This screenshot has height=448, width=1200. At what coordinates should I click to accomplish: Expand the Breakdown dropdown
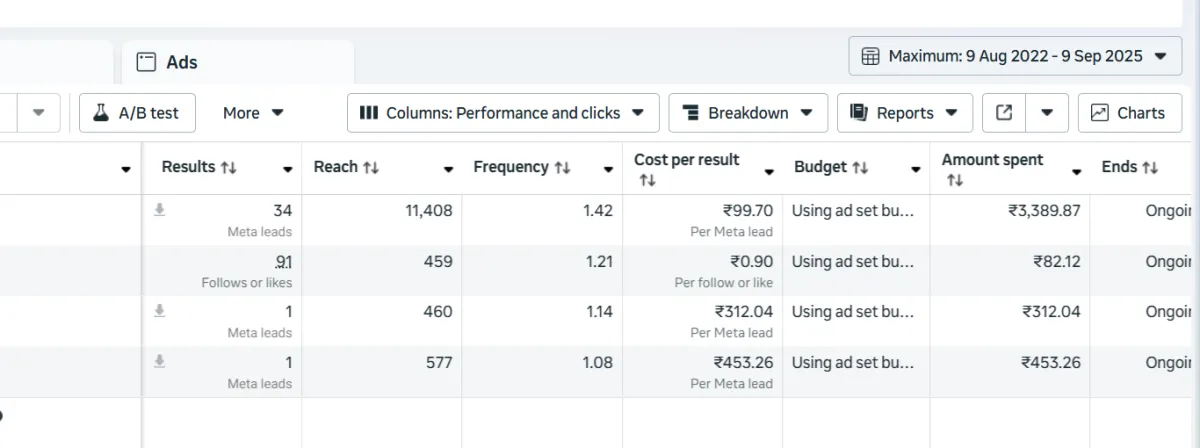point(747,113)
